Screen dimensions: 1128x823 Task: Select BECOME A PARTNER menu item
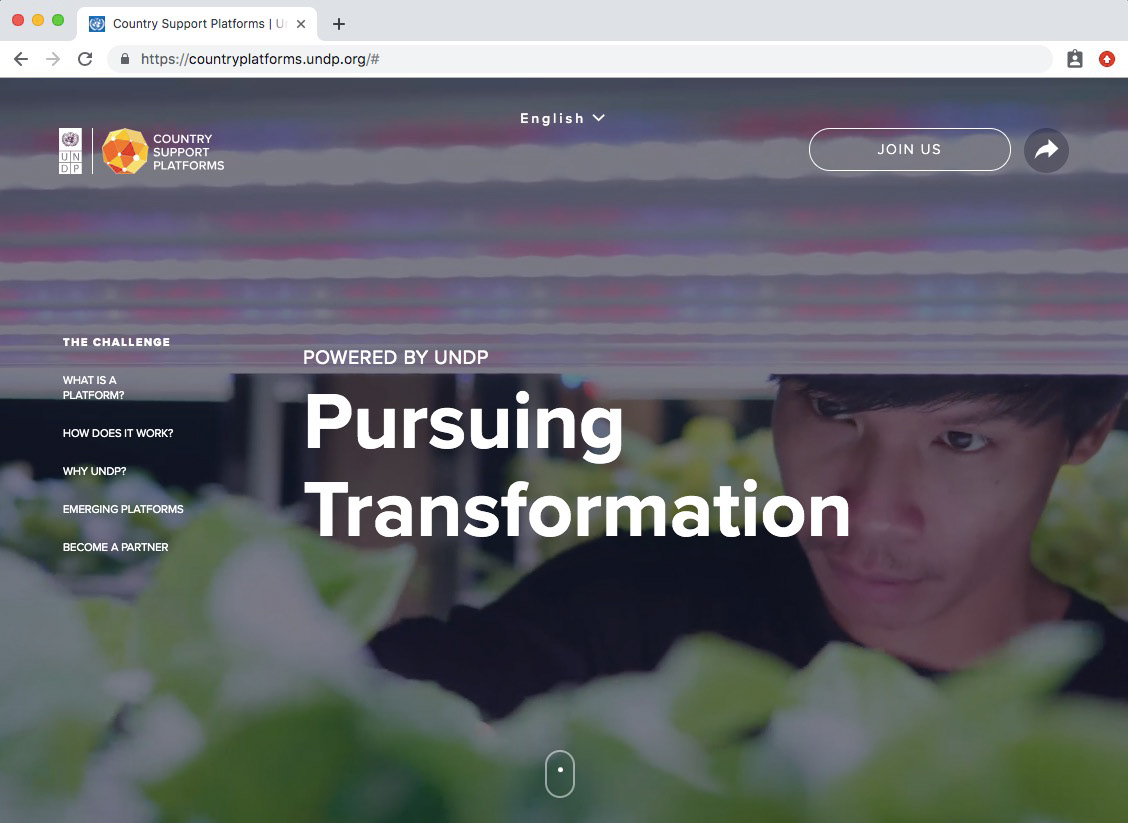116,547
